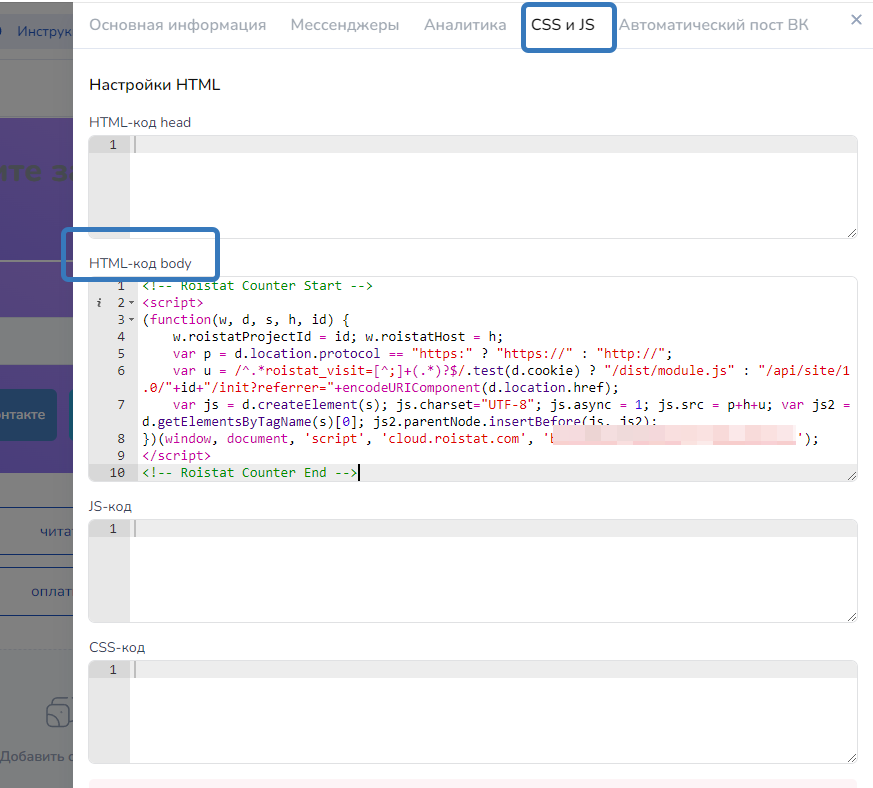Open the Автоматический пост ВК tab
873x788 pixels.
pyautogui.click(x=713, y=25)
